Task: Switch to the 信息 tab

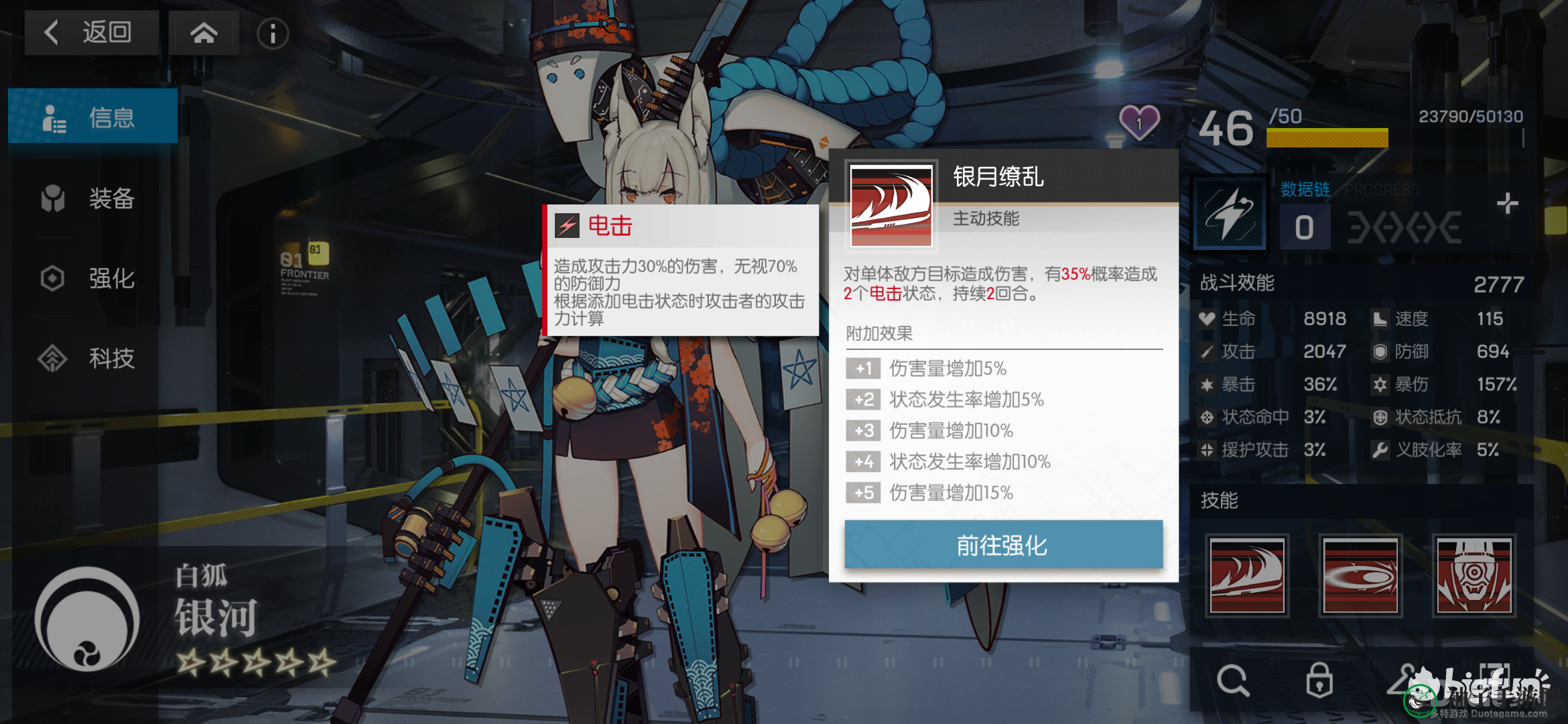Action: [x=93, y=117]
